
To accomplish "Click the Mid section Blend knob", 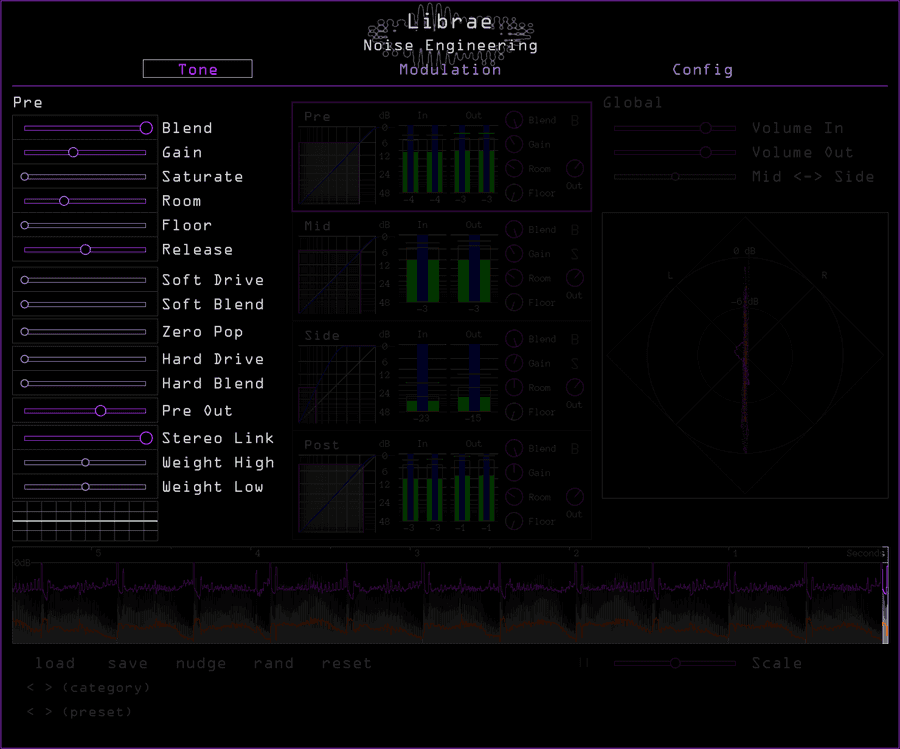I will click(514, 229).
